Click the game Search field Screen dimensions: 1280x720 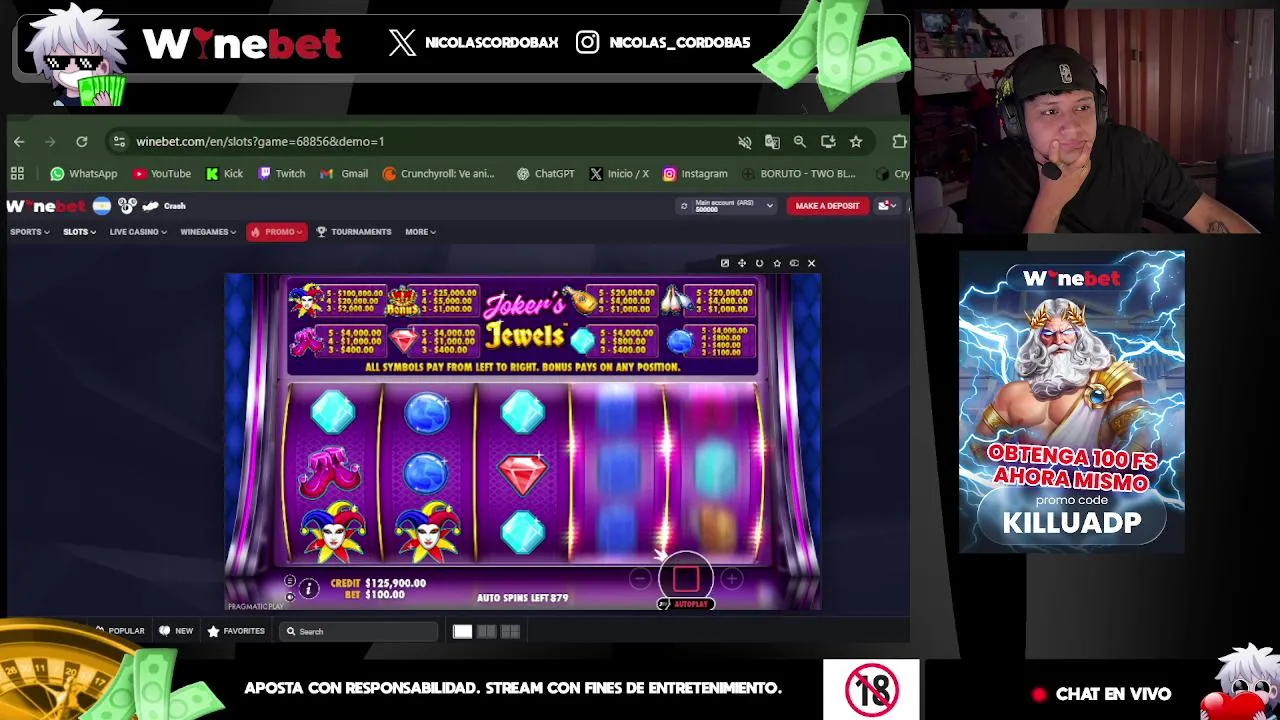click(x=358, y=632)
